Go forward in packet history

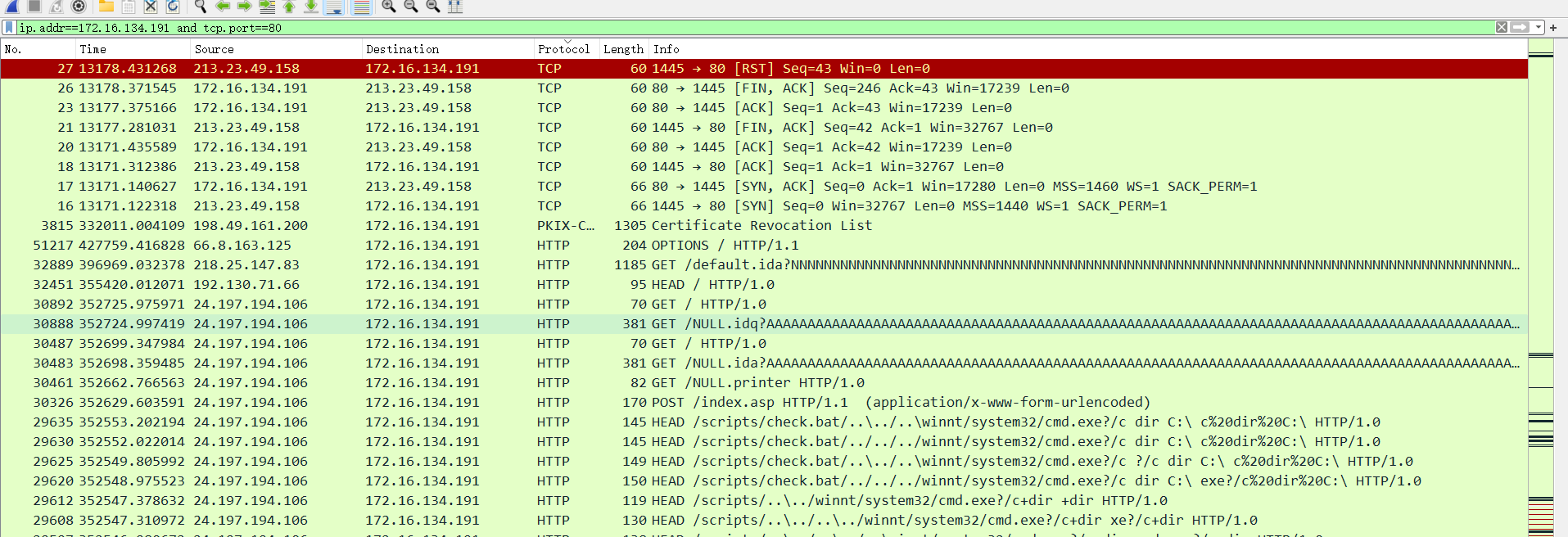244,7
